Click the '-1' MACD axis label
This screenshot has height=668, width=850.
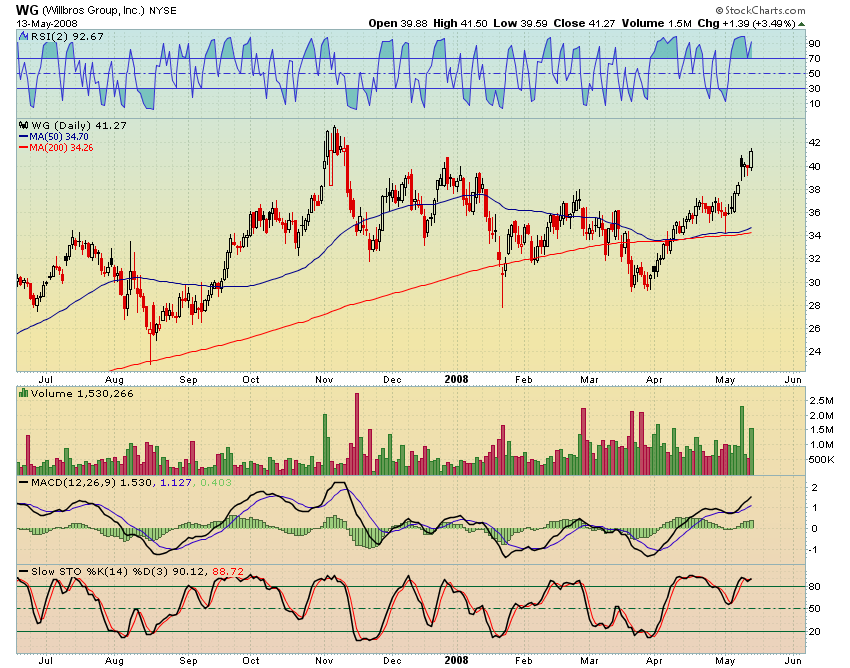pyautogui.click(x=814, y=549)
